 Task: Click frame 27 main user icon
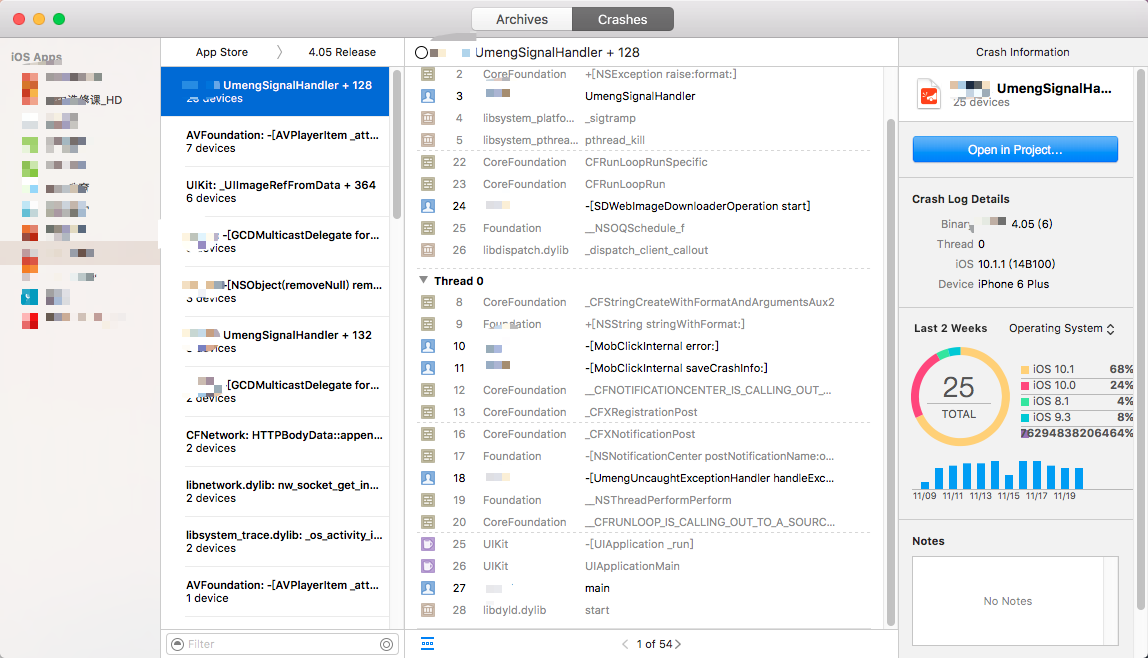[x=428, y=588]
